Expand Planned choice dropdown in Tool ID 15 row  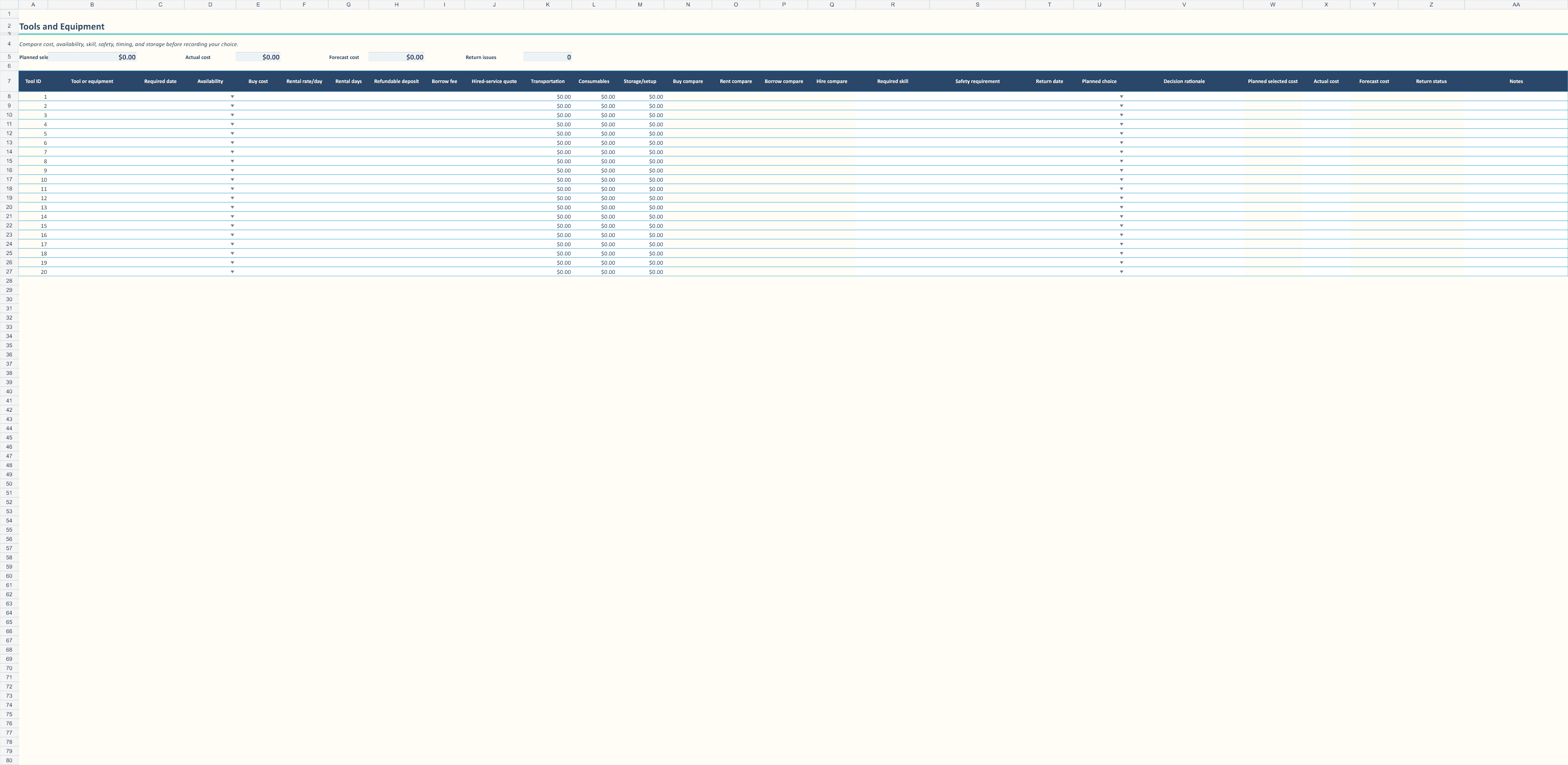[x=1121, y=226]
